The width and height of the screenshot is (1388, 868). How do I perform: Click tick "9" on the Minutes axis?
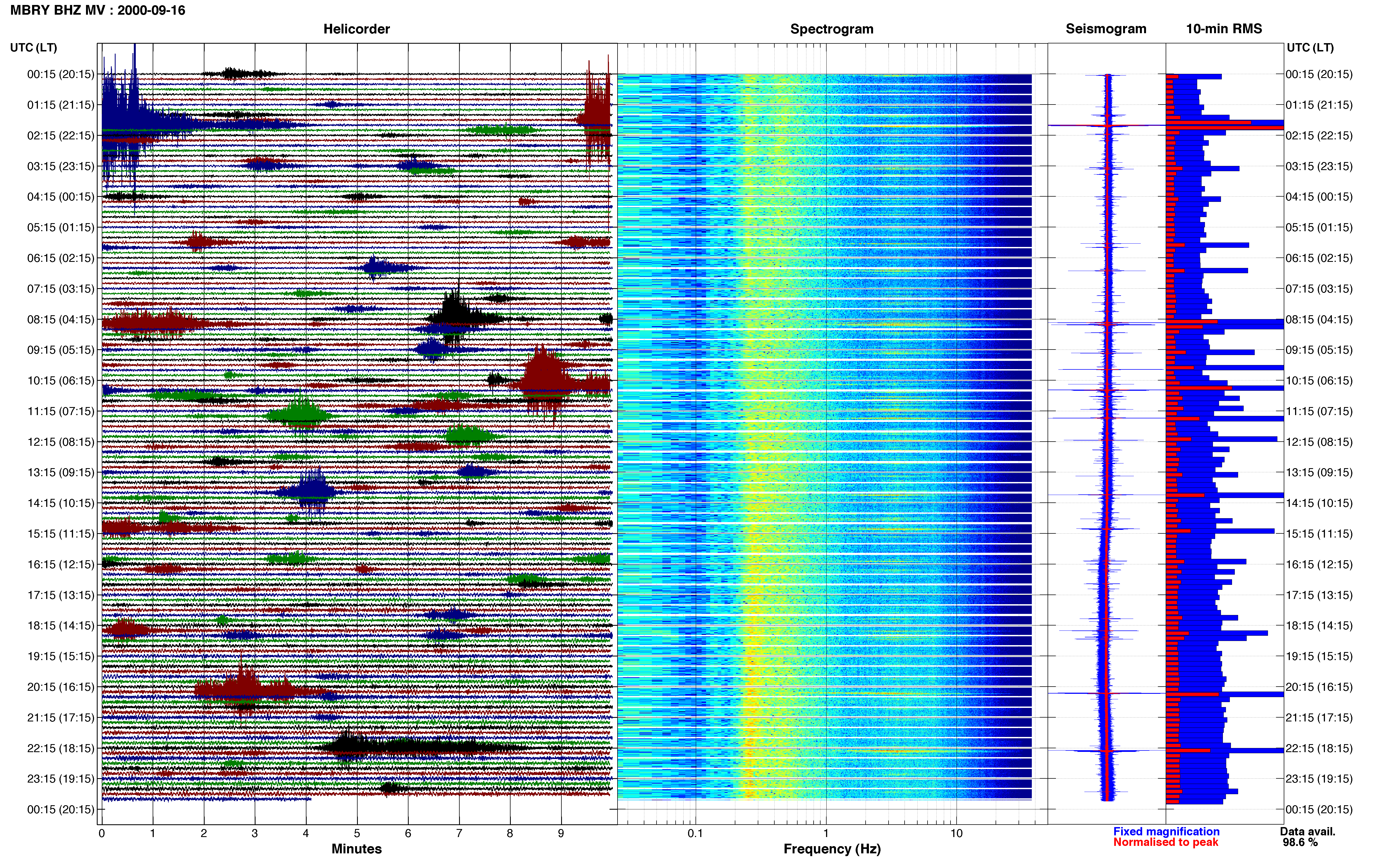pos(561,833)
